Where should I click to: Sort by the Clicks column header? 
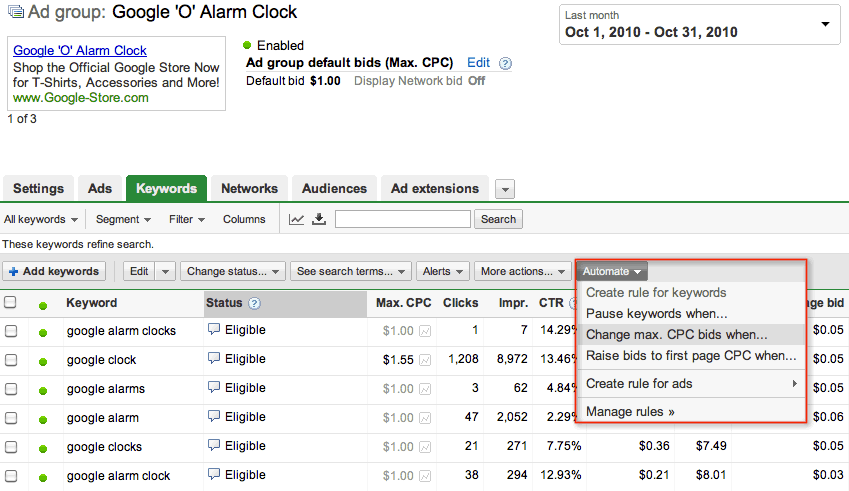coord(460,303)
